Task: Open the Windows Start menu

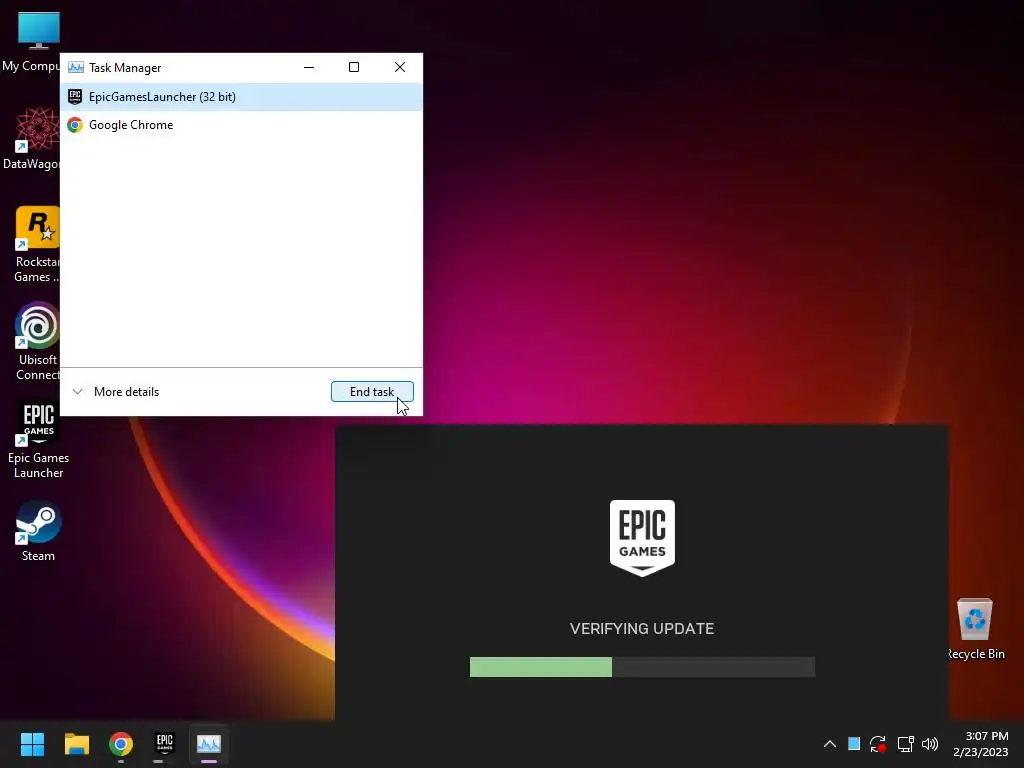Action: [32, 744]
